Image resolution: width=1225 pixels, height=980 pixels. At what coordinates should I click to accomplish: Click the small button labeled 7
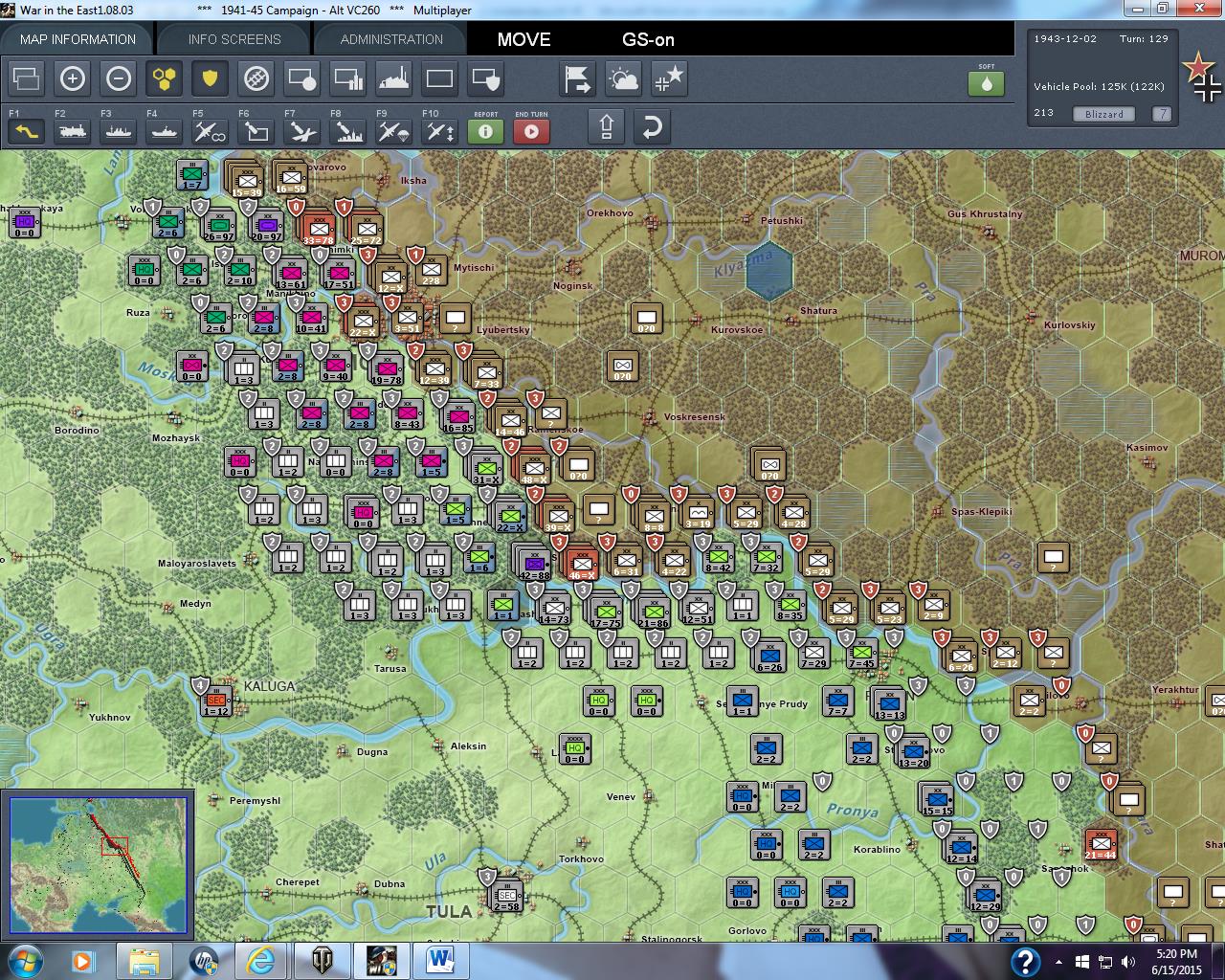click(1161, 114)
